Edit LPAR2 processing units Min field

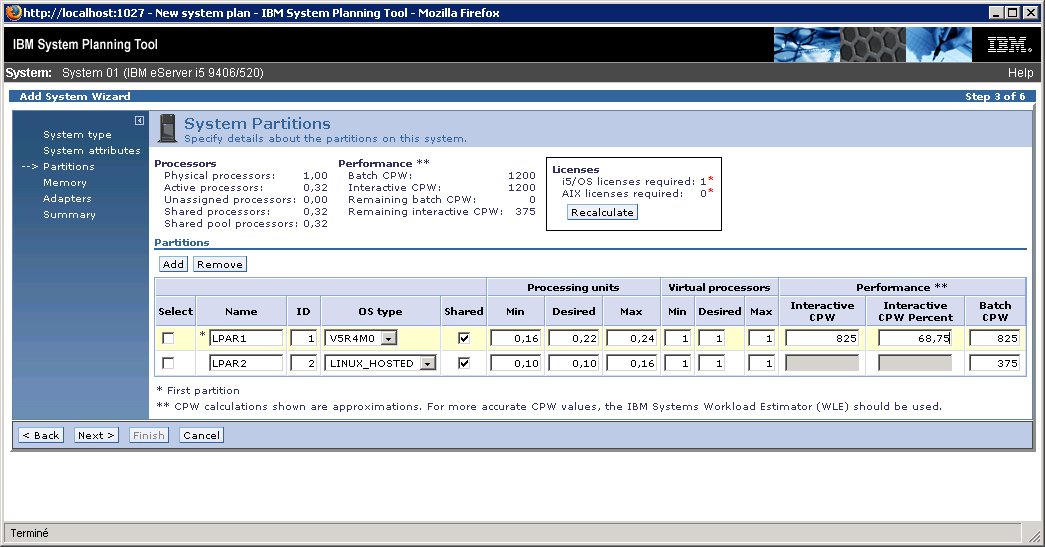coord(515,363)
